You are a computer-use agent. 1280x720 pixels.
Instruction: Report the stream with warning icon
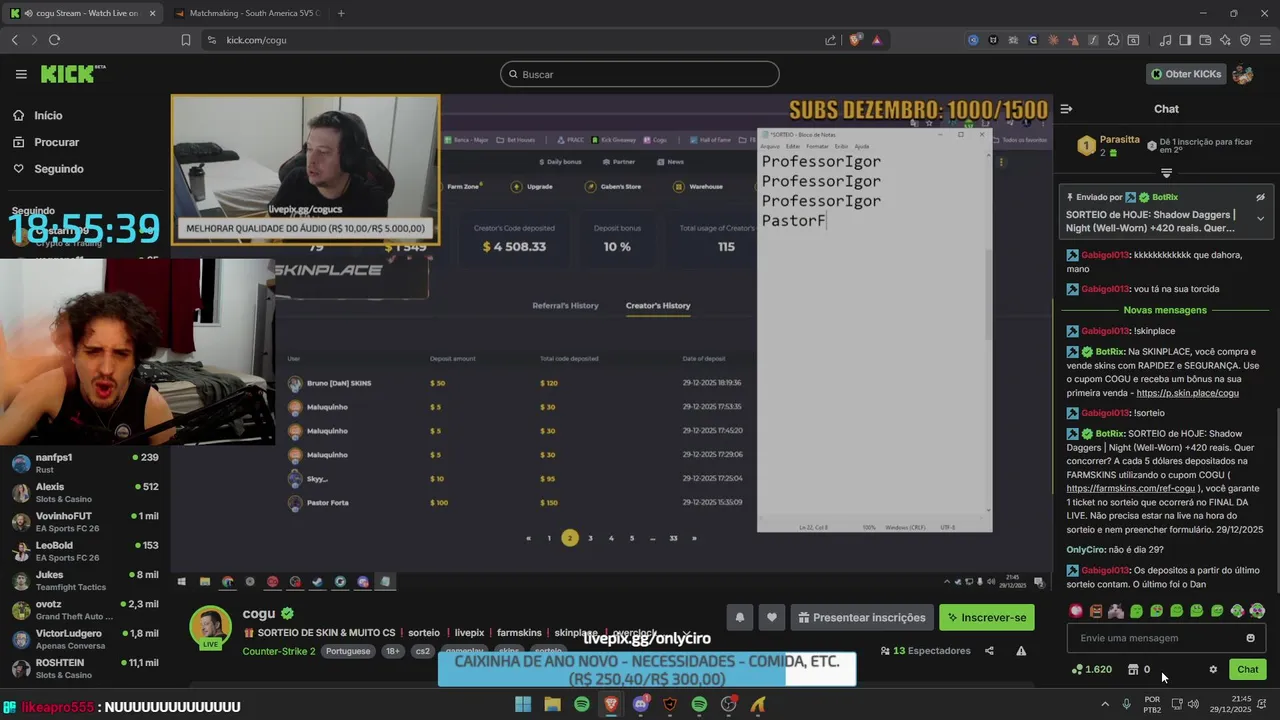tap(1021, 651)
